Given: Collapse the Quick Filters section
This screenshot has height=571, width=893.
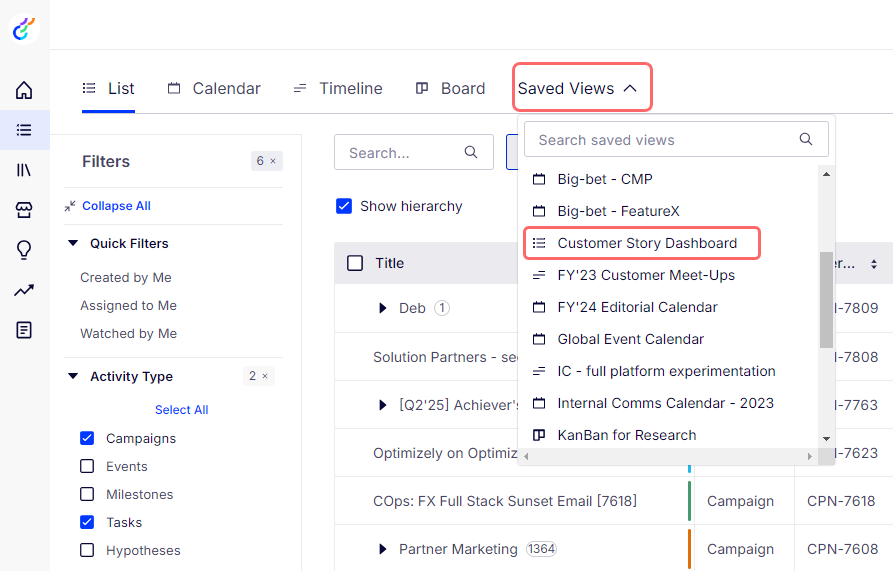Looking at the screenshot, I should pos(73,244).
